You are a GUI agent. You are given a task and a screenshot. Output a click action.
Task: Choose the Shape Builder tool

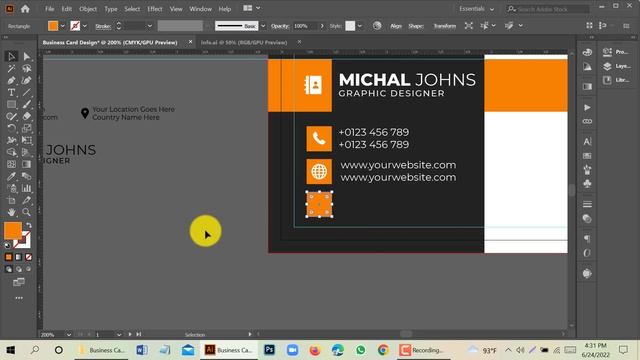pos(11,152)
